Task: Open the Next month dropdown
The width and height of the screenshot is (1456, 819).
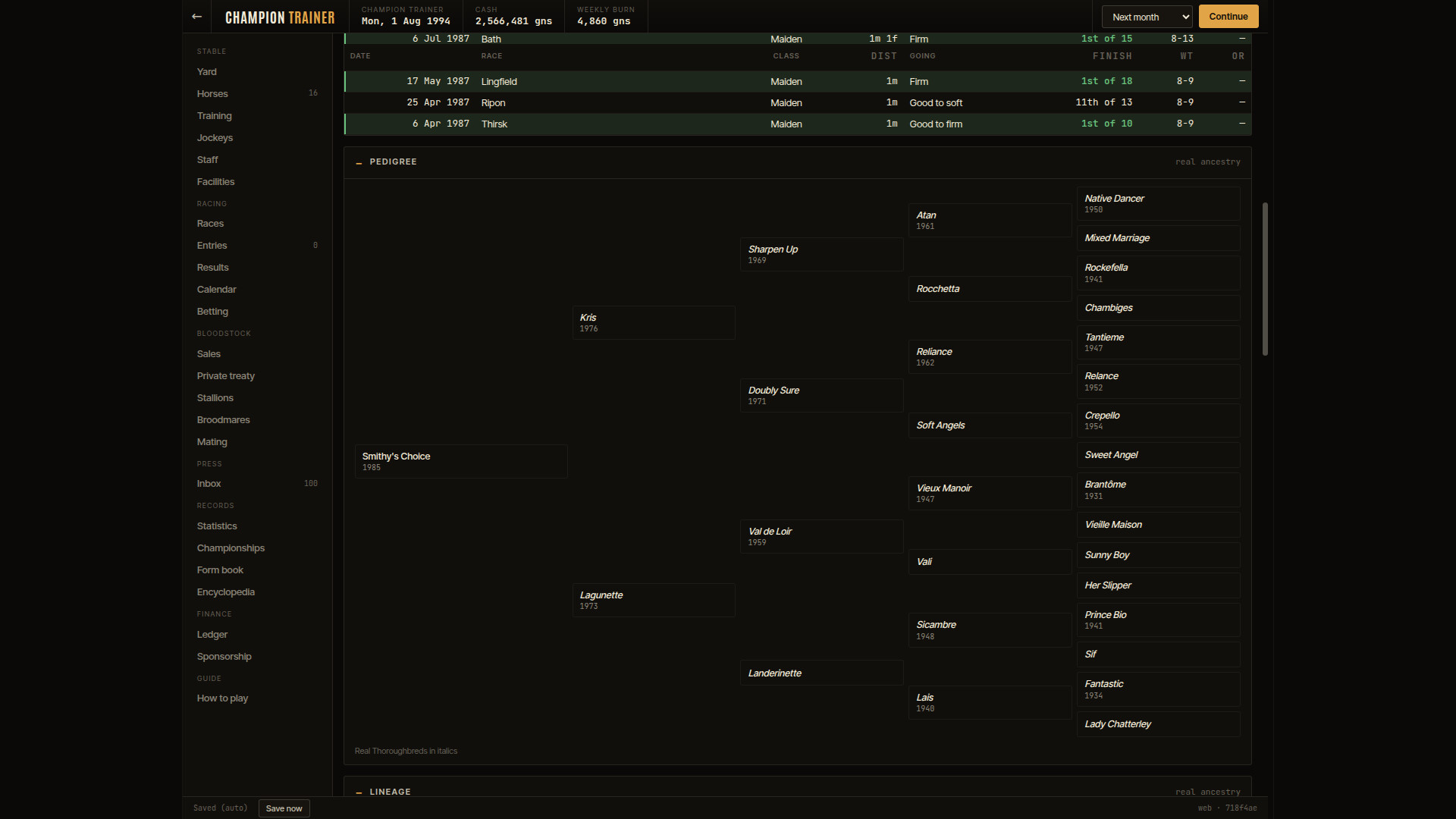Action: coord(1147,17)
